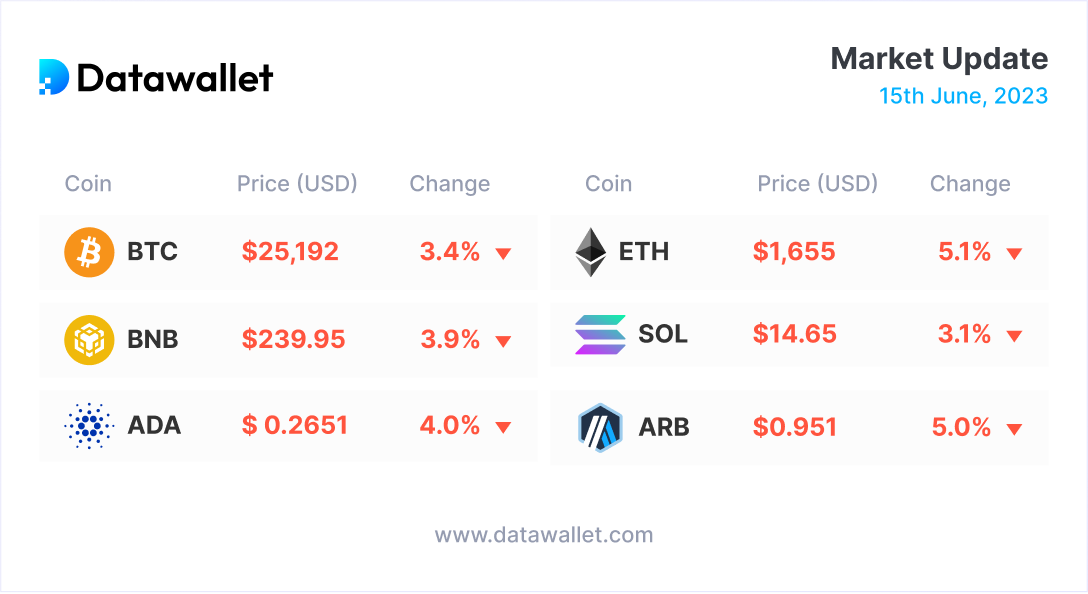1088x594 pixels.
Task: Click the Datawallet brand name text
Action: pyautogui.click(x=175, y=78)
